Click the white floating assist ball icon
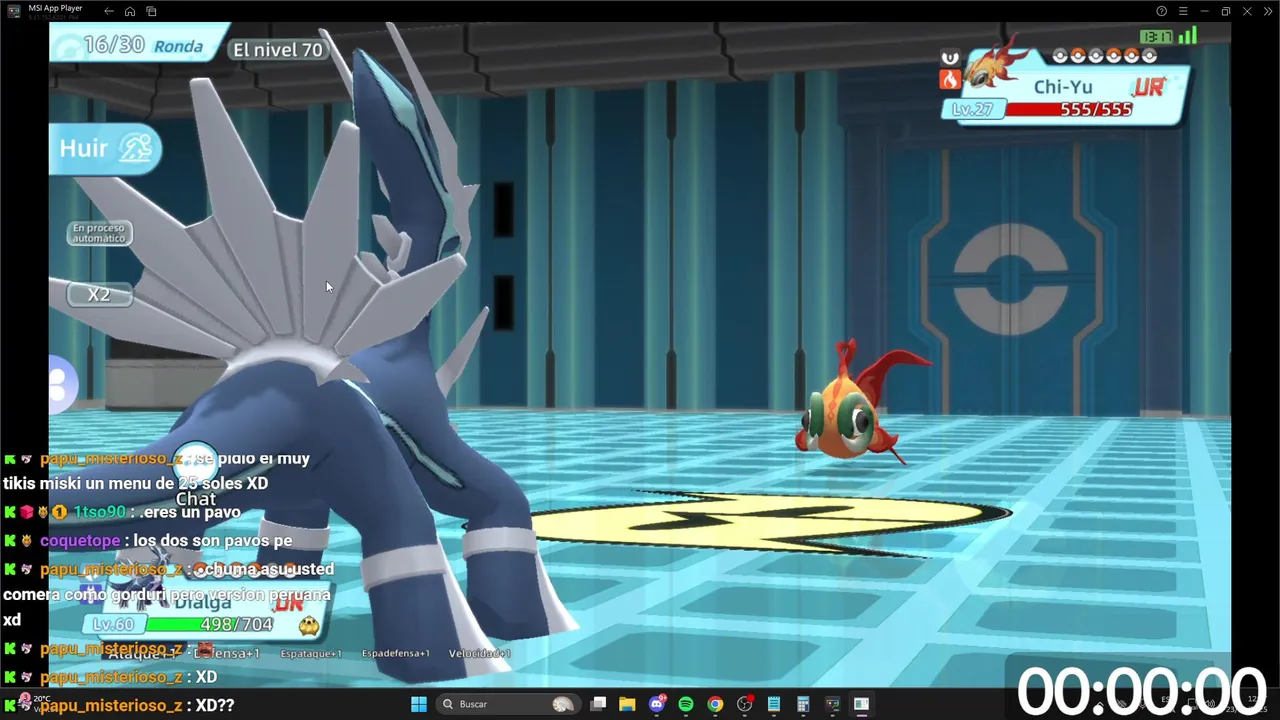Screen dimensions: 1280x720 (x=61, y=383)
